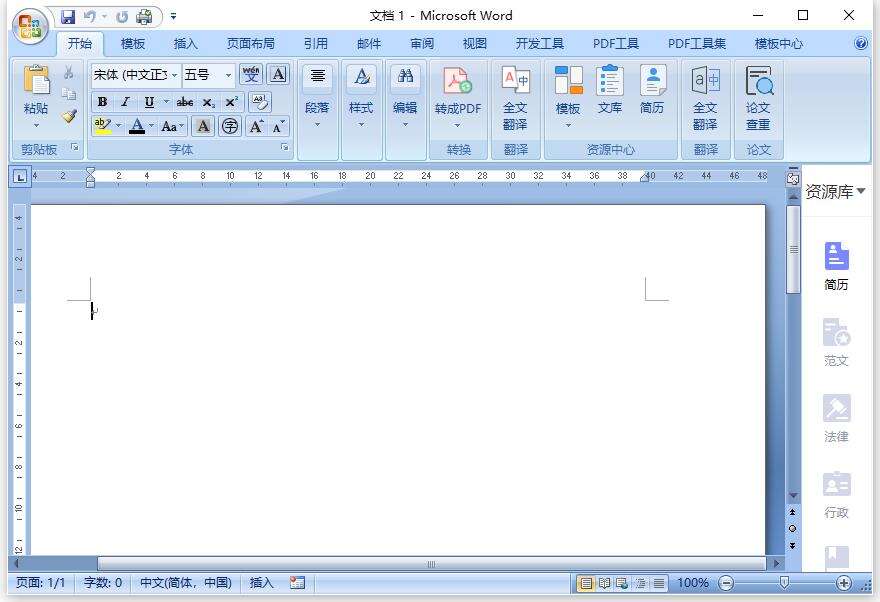The image size is (880, 602).
Task: Select 行政 in the 资源库 sidebar
Action: coord(836,495)
